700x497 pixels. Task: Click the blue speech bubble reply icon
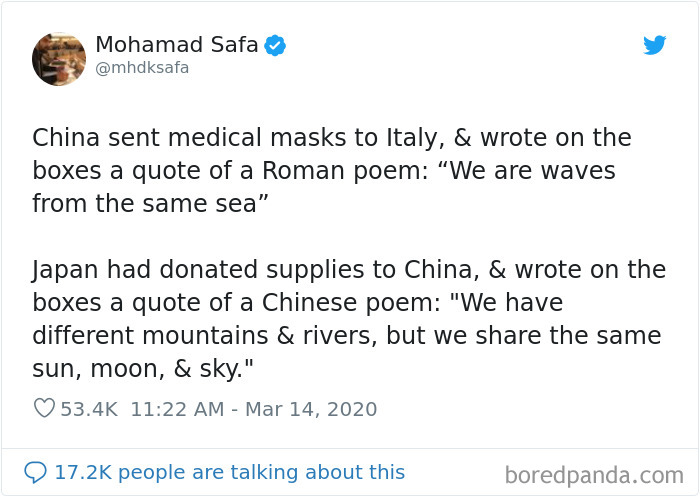point(35,472)
